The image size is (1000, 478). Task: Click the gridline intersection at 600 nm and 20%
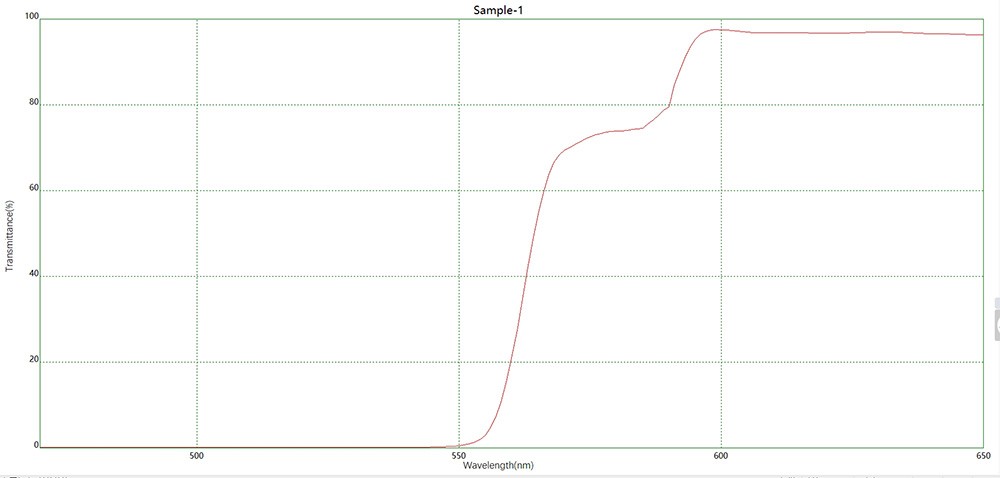[x=720, y=362]
